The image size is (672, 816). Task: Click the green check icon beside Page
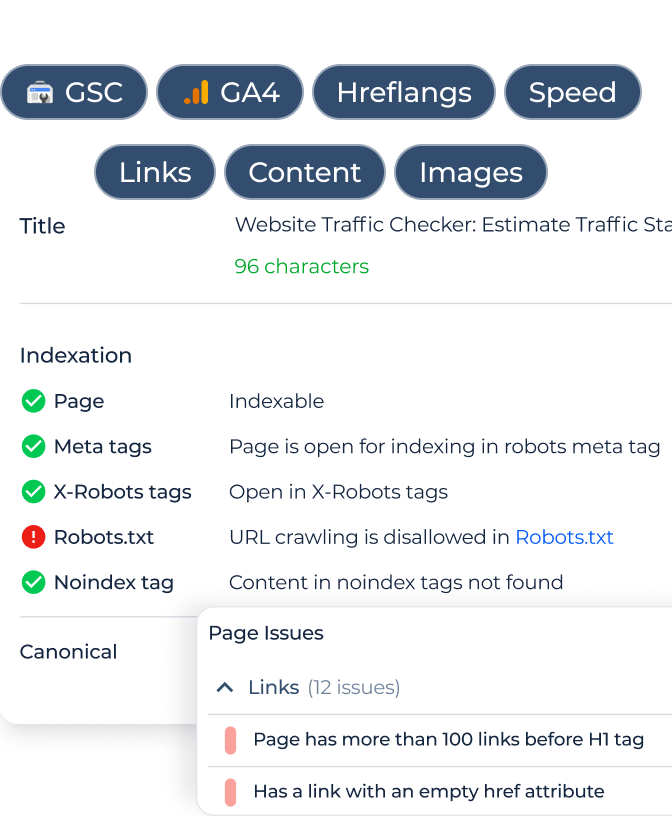tap(33, 401)
